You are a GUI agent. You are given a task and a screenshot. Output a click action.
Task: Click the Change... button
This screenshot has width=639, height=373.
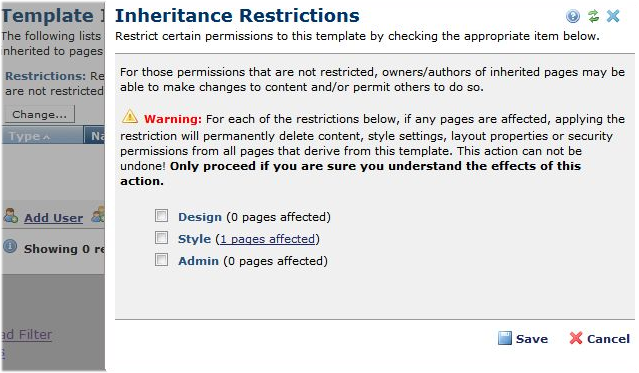[x=40, y=114]
